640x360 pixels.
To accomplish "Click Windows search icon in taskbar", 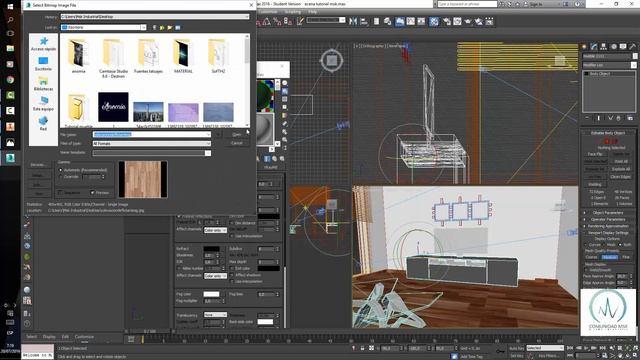I will tap(10, 19).
